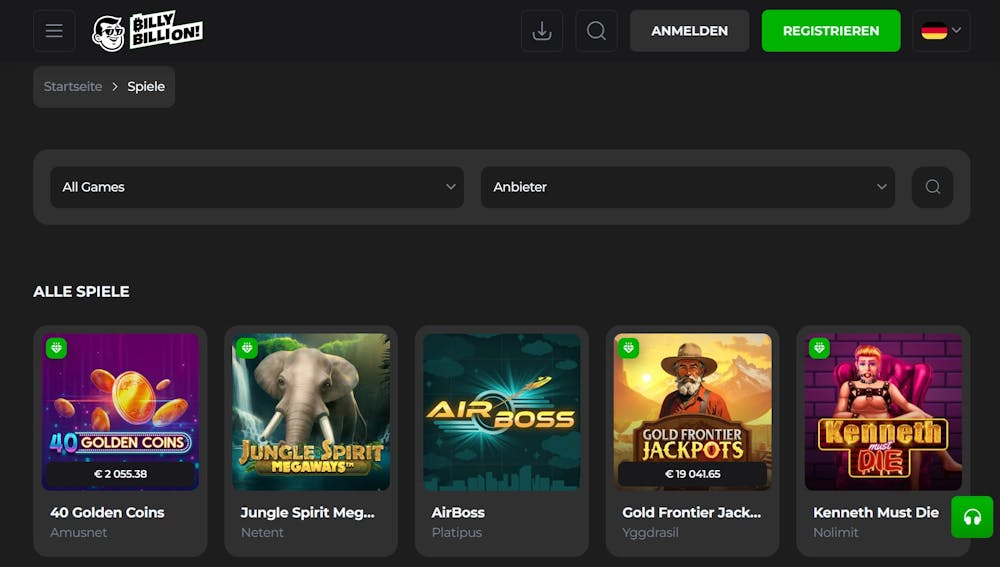
Task: Open the Gold Frontier Jackpots thumbnail
Action: tap(693, 412)
